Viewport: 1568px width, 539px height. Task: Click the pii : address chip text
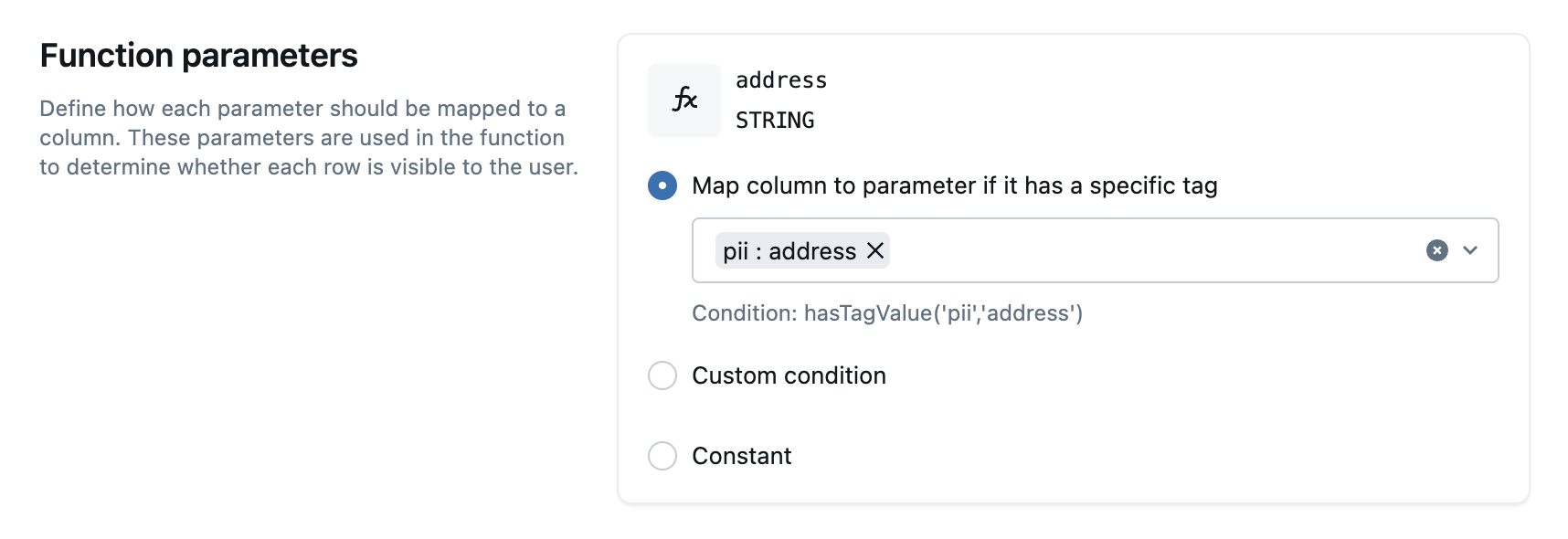coord(789,251)
